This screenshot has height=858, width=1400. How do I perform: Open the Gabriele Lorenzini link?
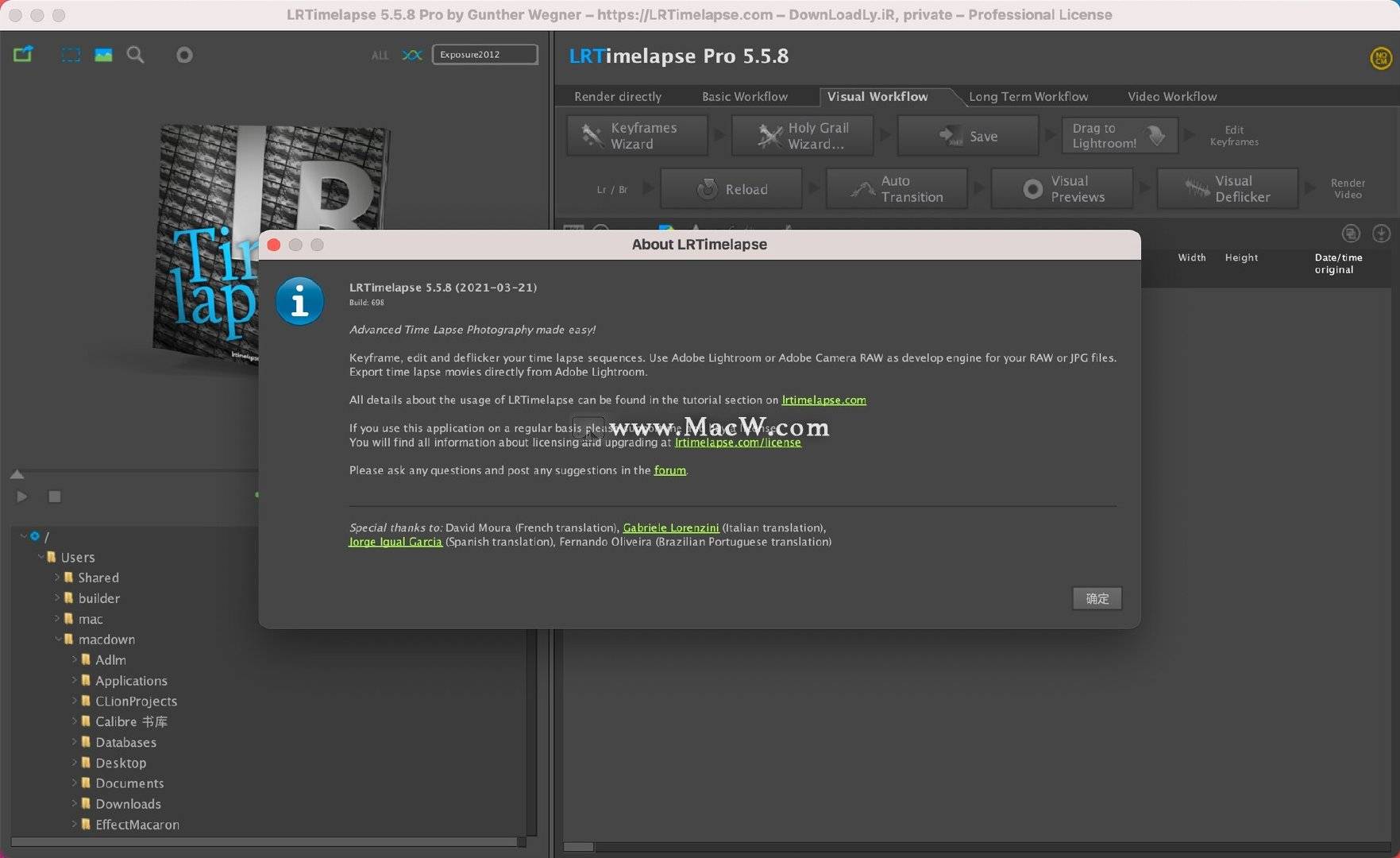point(671,528)
